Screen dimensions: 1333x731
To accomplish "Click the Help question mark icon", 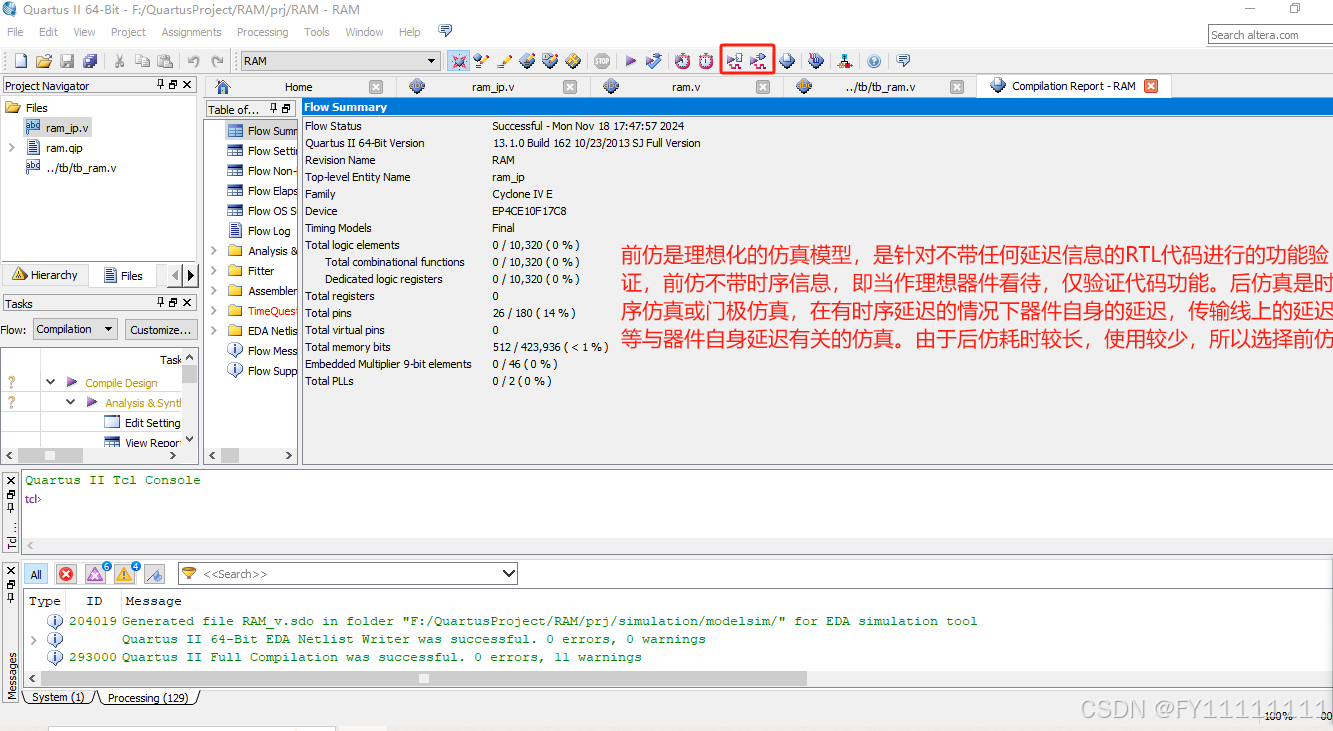I will pyautogui.click(x=874, y=61).
